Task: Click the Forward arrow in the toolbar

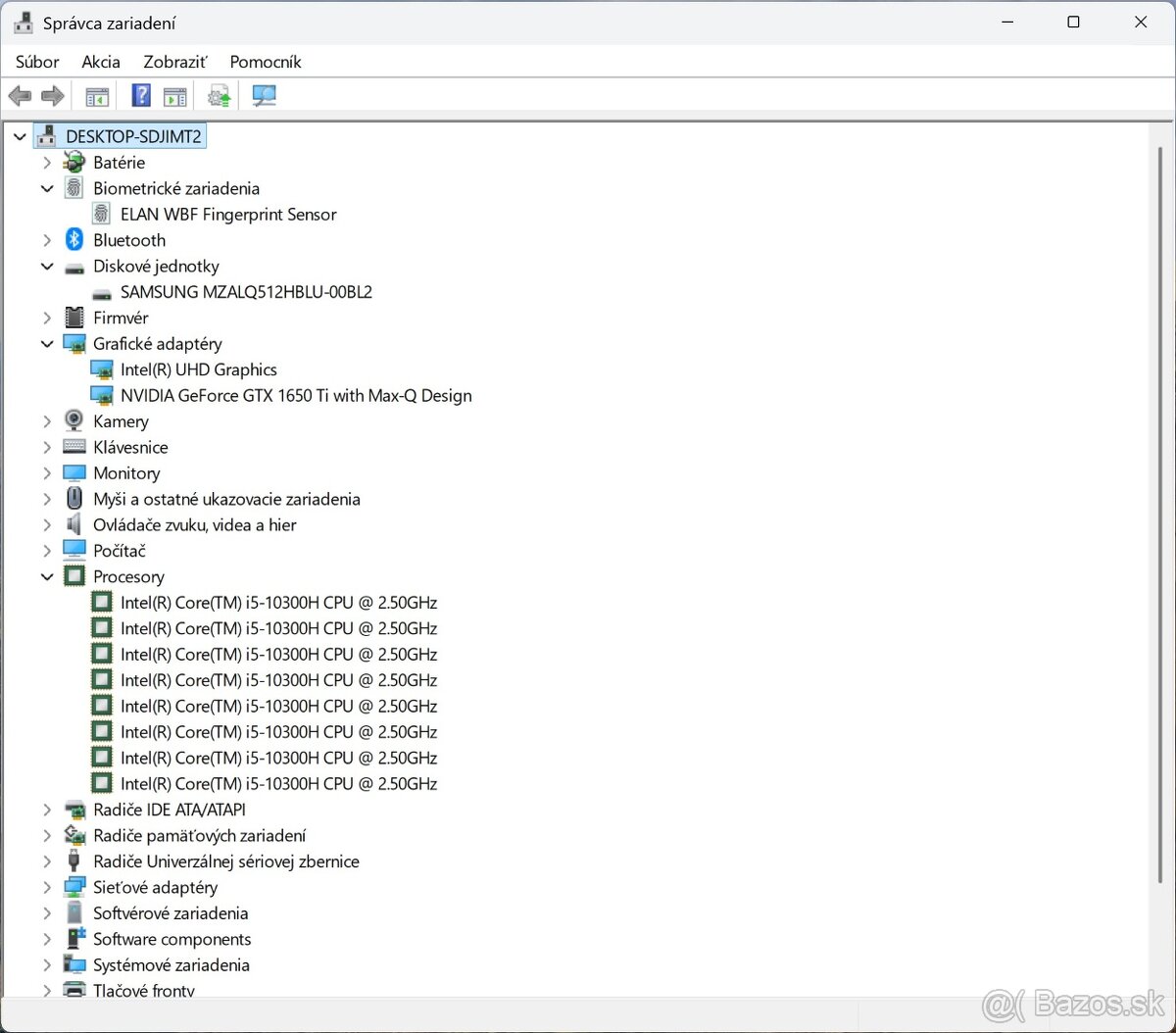Action: [x=53, y=96]
